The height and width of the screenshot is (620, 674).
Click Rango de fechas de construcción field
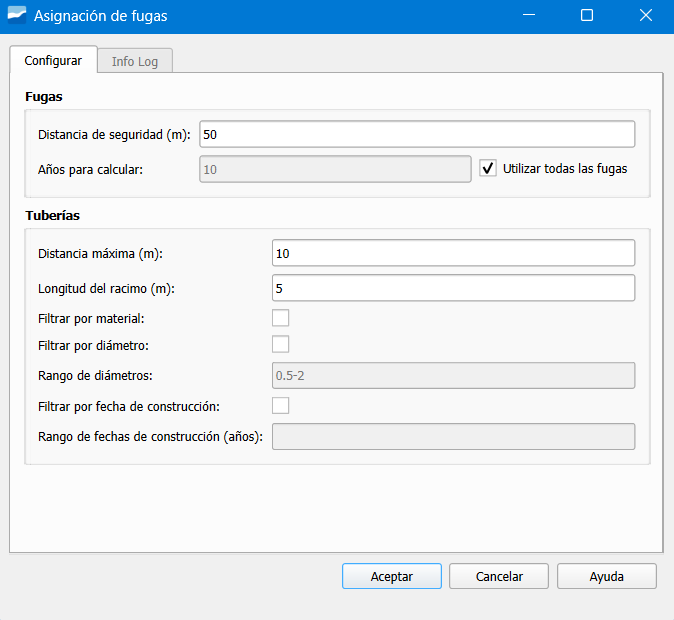pyautogui.click(x=453, y=437)
